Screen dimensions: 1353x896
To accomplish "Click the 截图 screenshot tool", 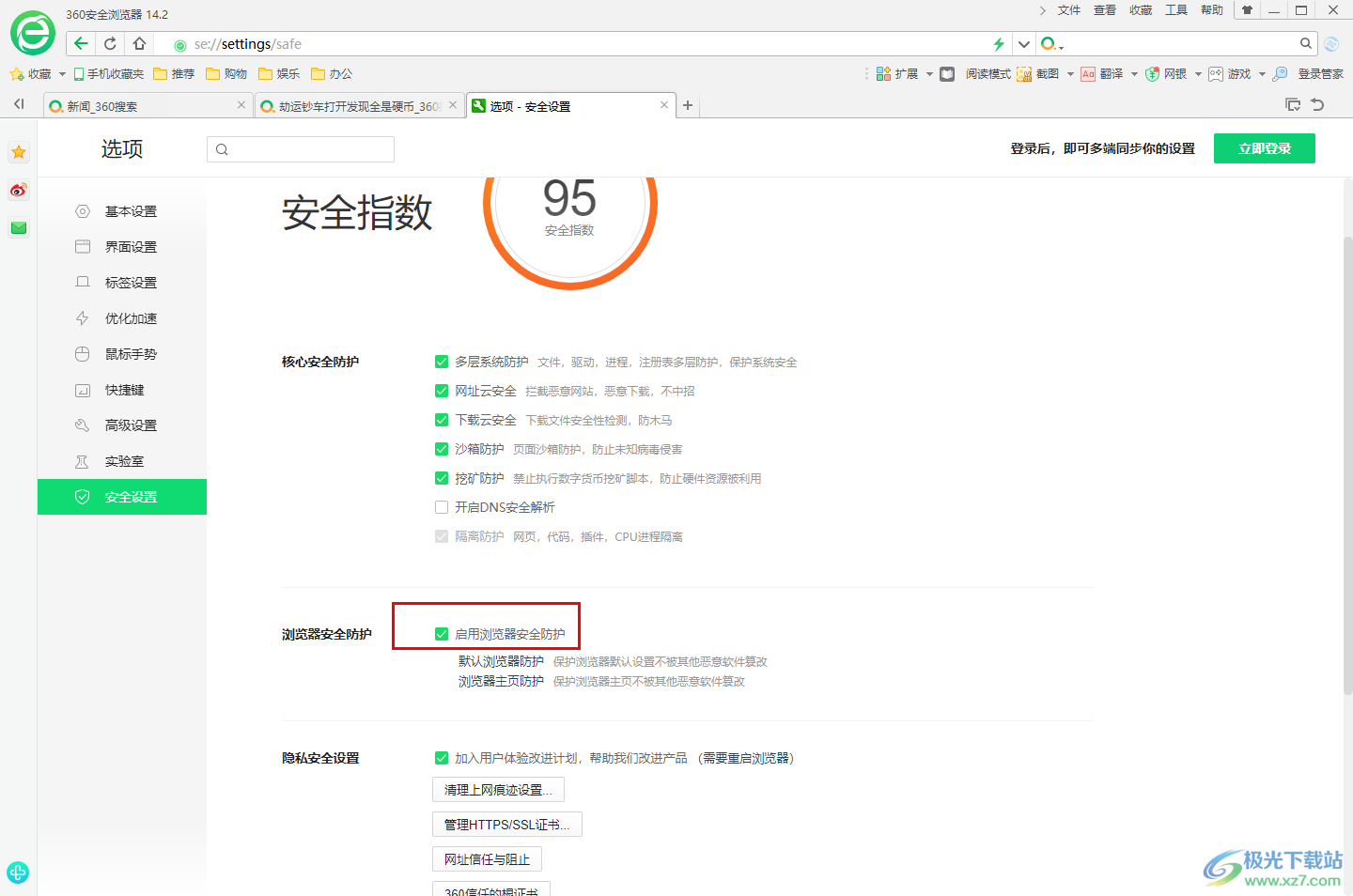I will pyautogui.click(x=1038, y=74).
